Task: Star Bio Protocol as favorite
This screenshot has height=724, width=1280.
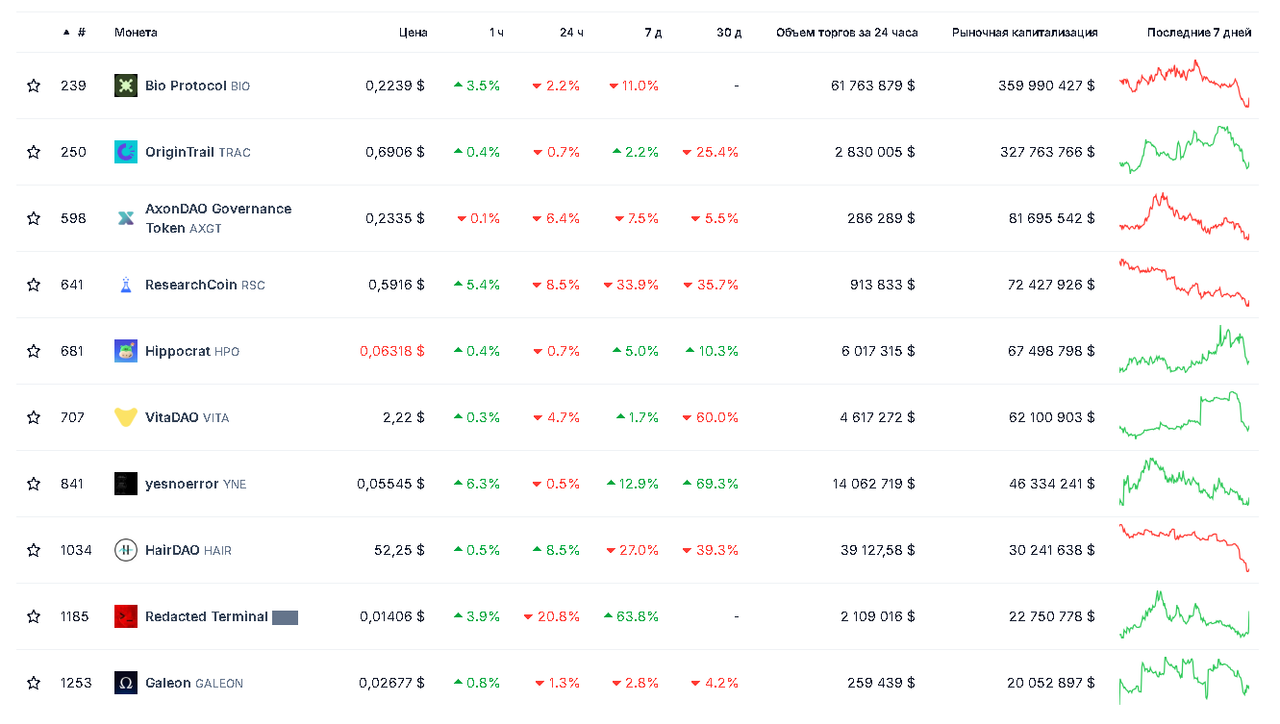Action: tap(34, 86)
